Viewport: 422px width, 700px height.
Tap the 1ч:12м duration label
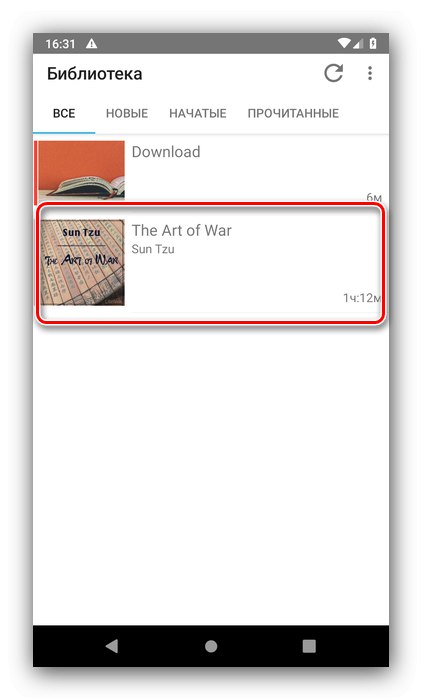(362, 298)
